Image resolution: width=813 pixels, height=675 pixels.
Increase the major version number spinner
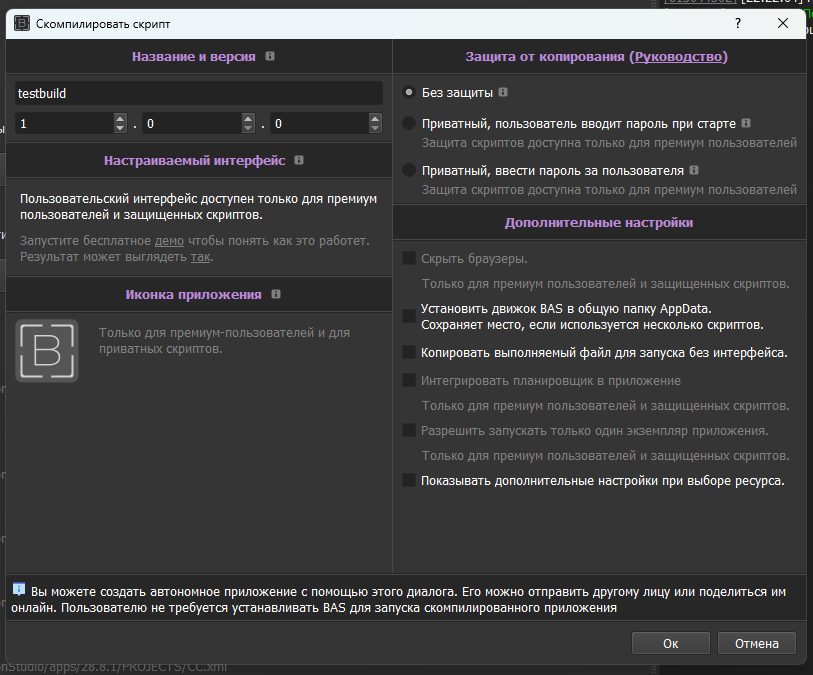click(x=120, y=119)
